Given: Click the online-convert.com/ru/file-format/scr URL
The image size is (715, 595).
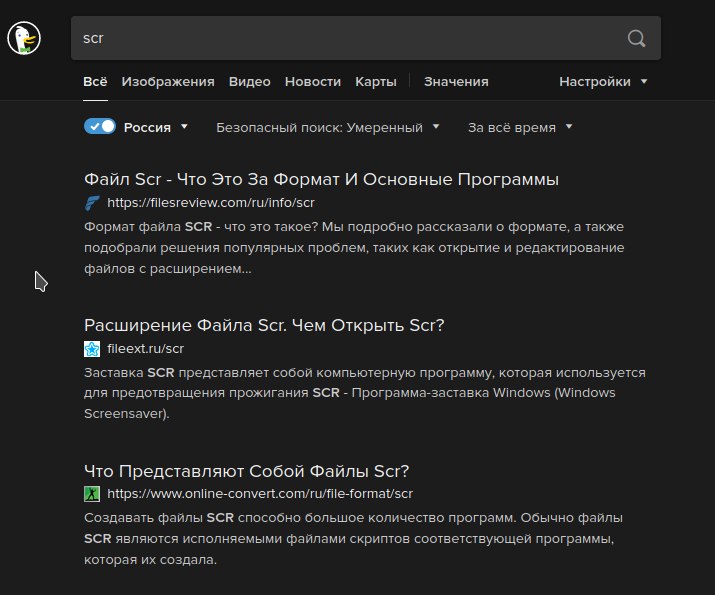Looking at the screenshot, I should [260, 494].
